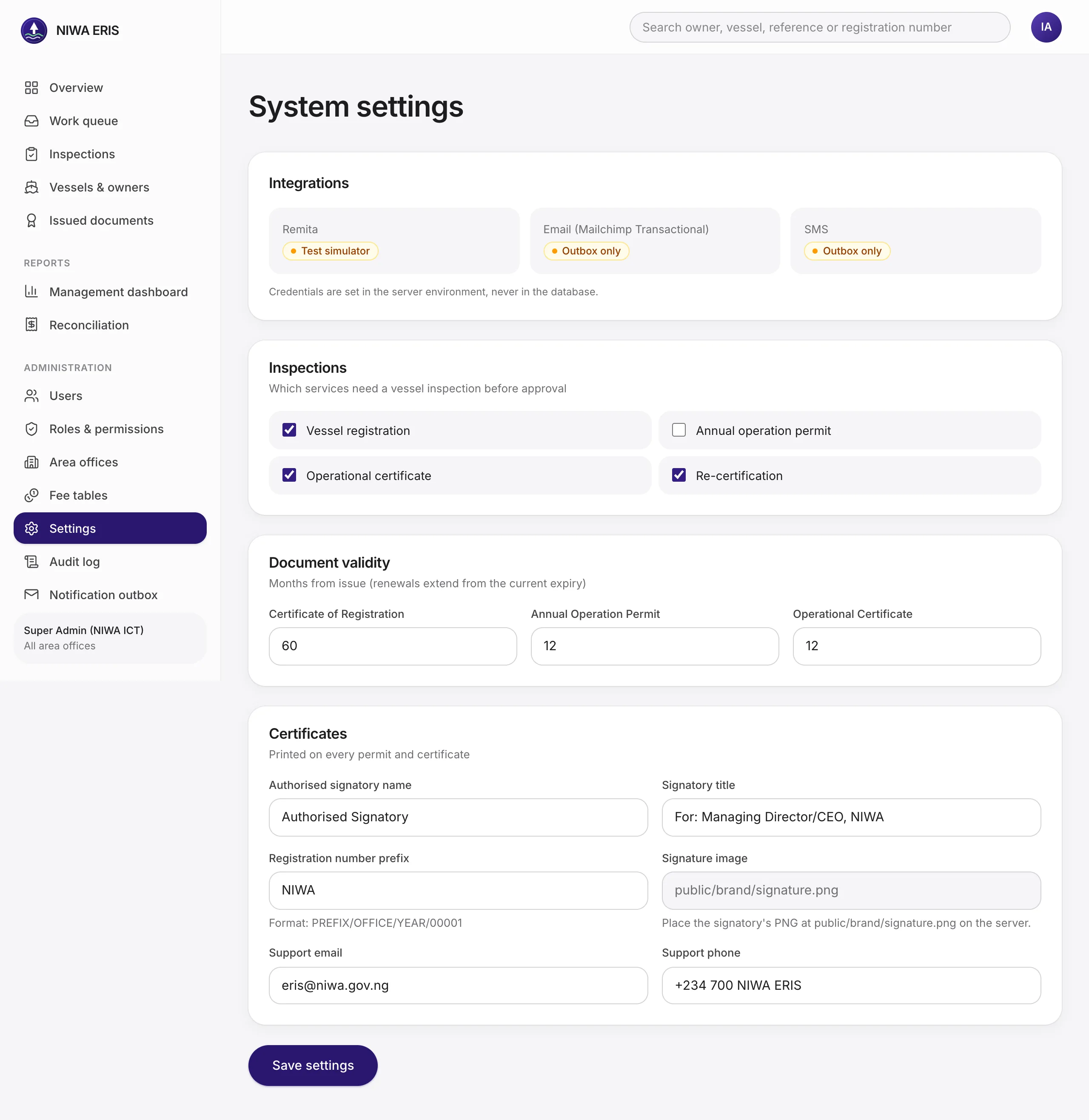
Task: Click the Reconciliation receipt icon
Action: point(31,325)
